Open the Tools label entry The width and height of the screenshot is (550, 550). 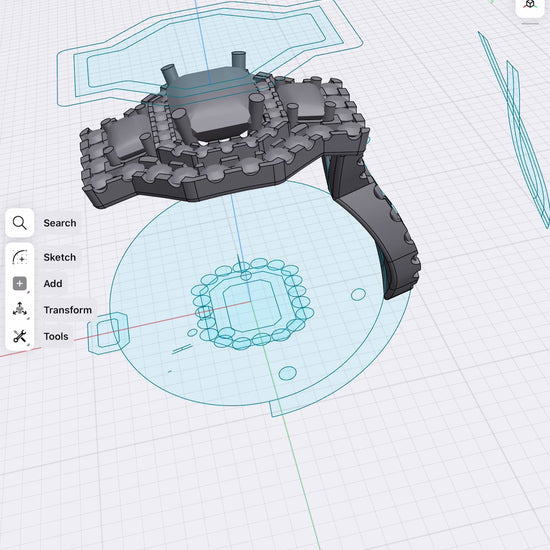(56, 336)
